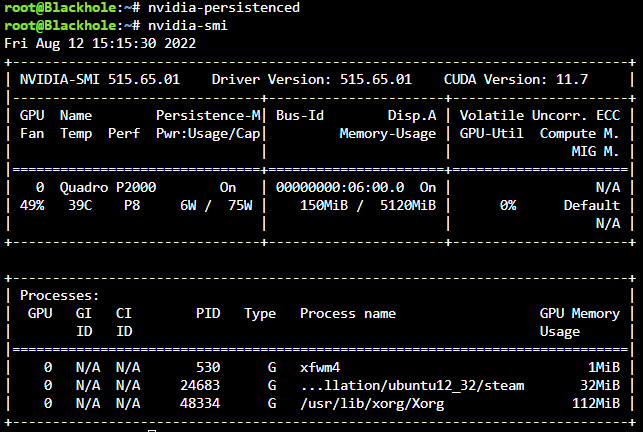Click the 'Memory-Usage' header
Image resolution: width=643 pixels, height=432 pixels.
point(388,133)
